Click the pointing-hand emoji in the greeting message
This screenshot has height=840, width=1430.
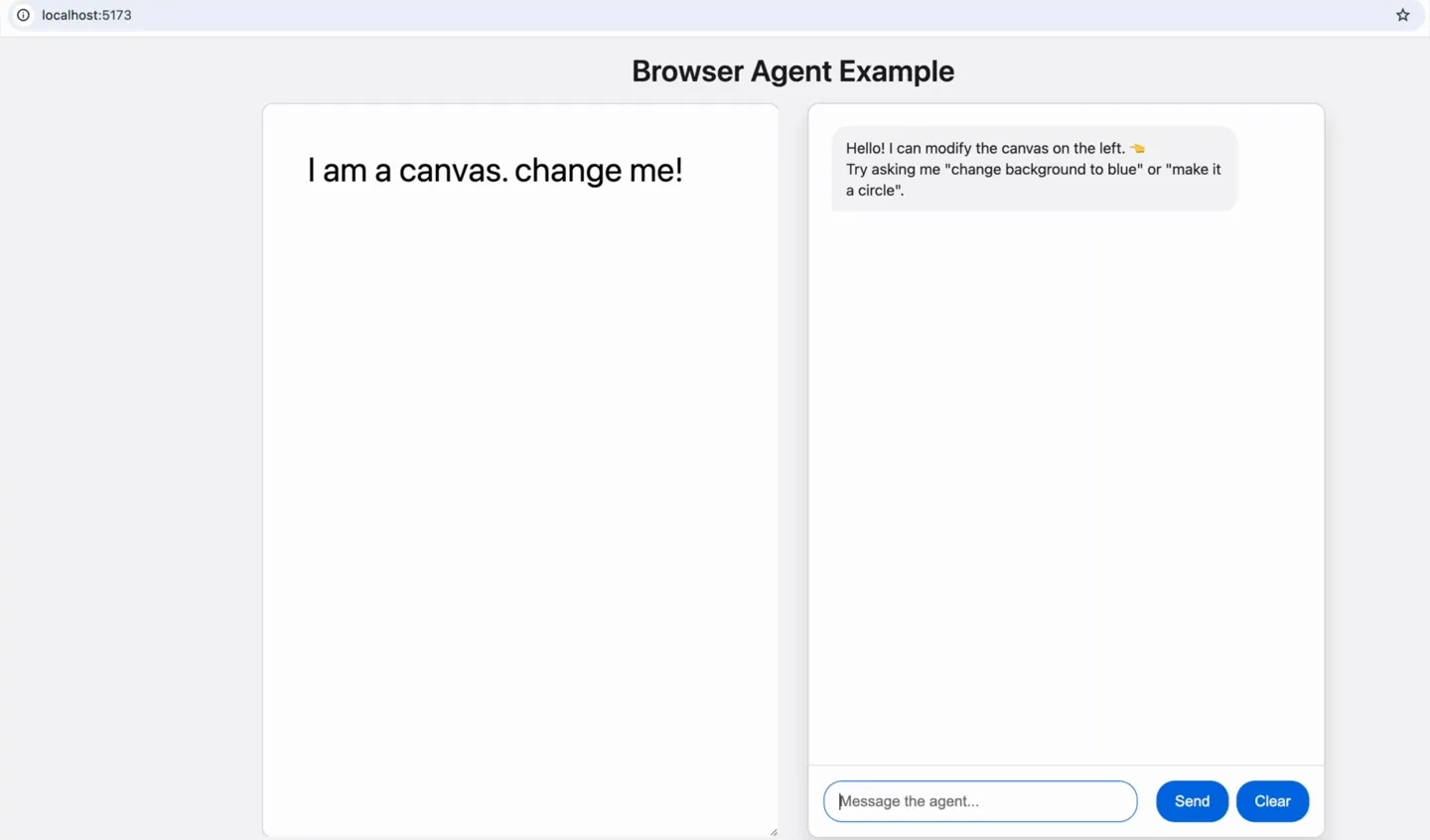(x=1136, y=147)
